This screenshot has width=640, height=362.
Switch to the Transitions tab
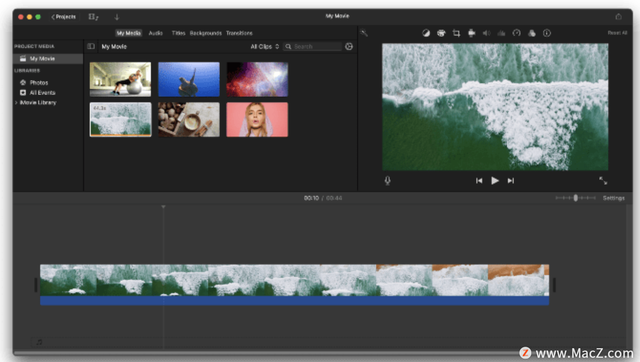click(239, 33)
